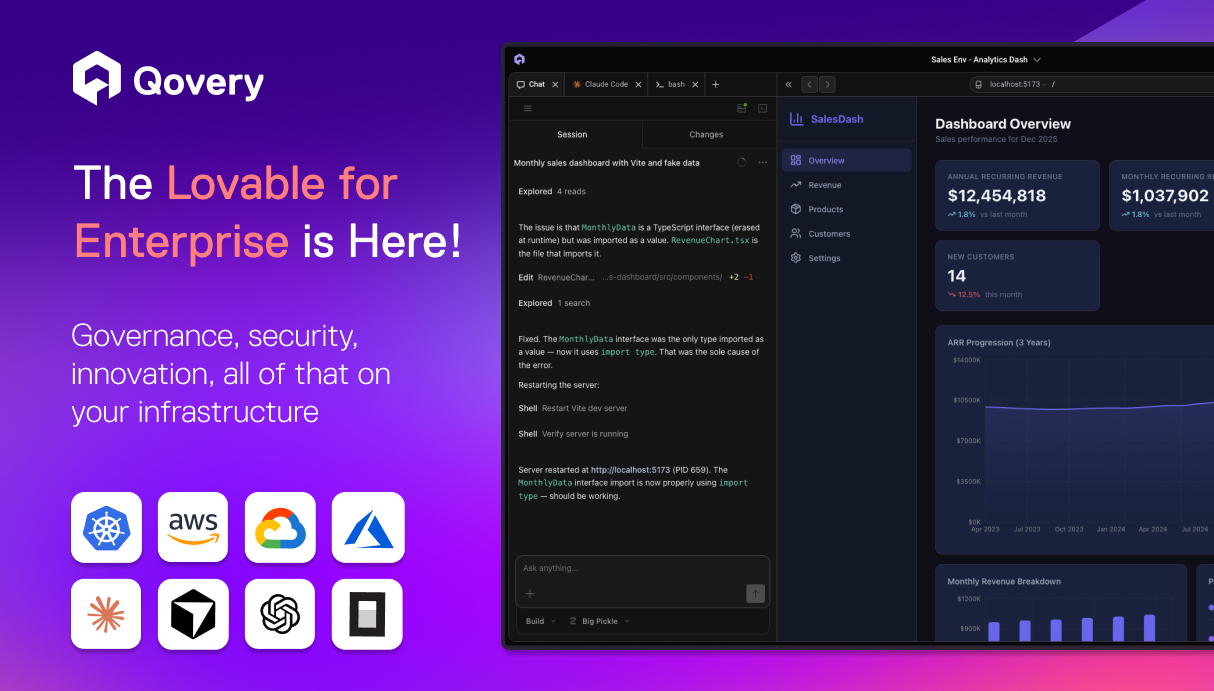This screenshot has height=691, width=1214.
Task: Click the OpenAI logo tile
Action: (x=280, y=614)
